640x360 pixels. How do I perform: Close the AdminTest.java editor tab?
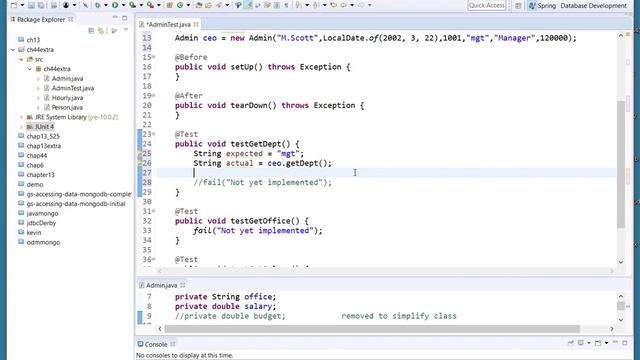click(x=196, y=24)
